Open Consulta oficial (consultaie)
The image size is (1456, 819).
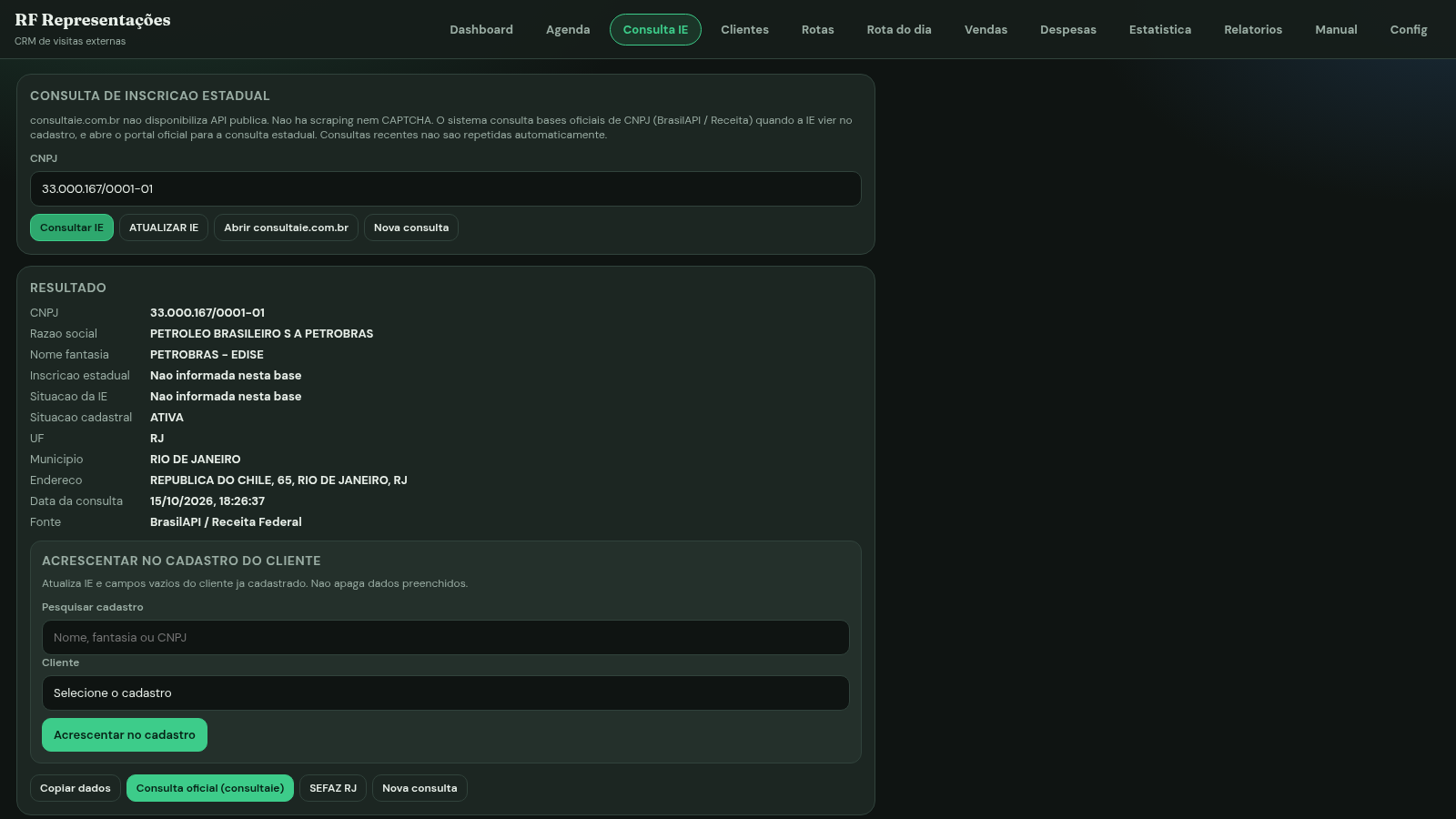pos(210,788)
